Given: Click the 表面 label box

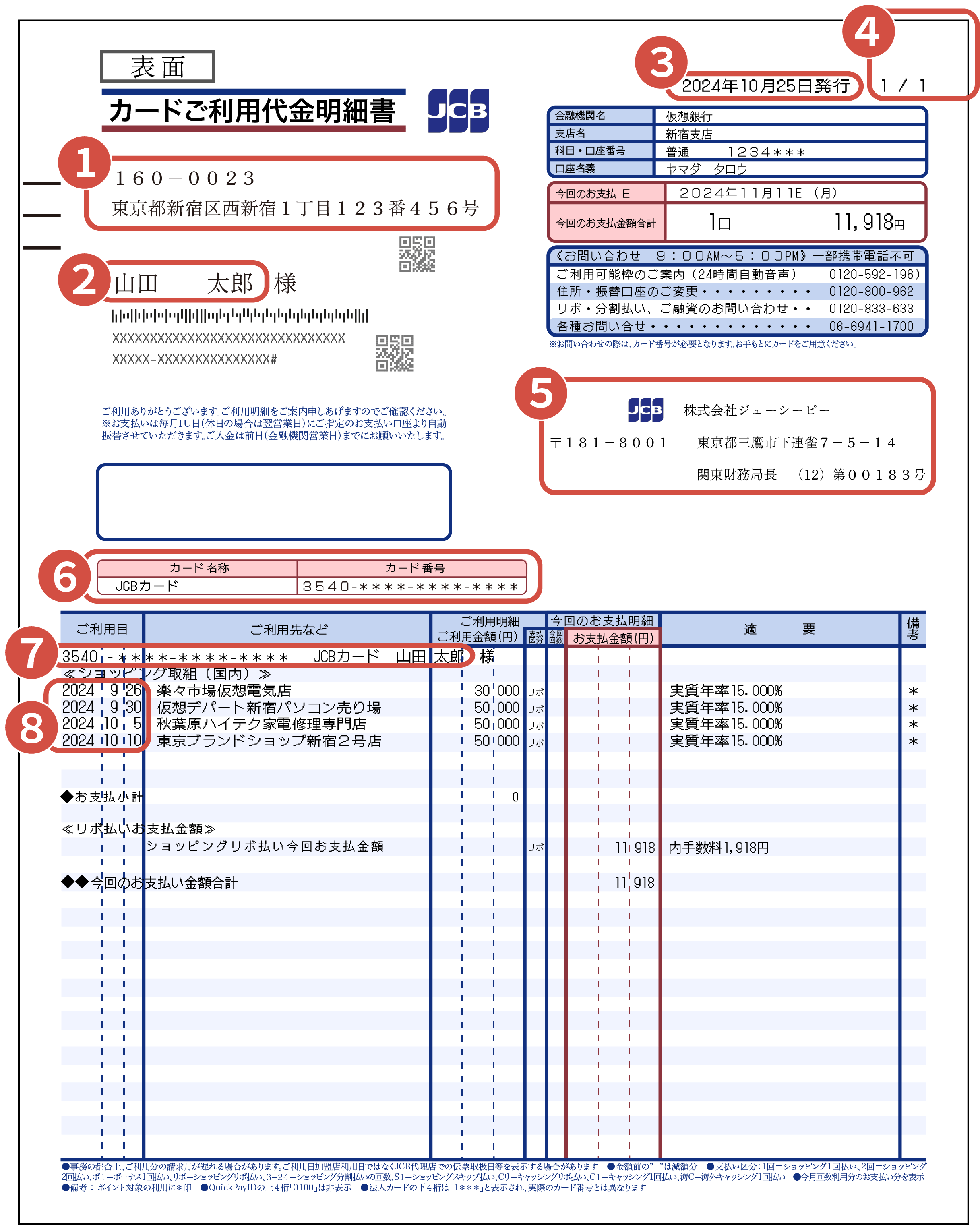Looking at the screenshot, I should 157,66.
